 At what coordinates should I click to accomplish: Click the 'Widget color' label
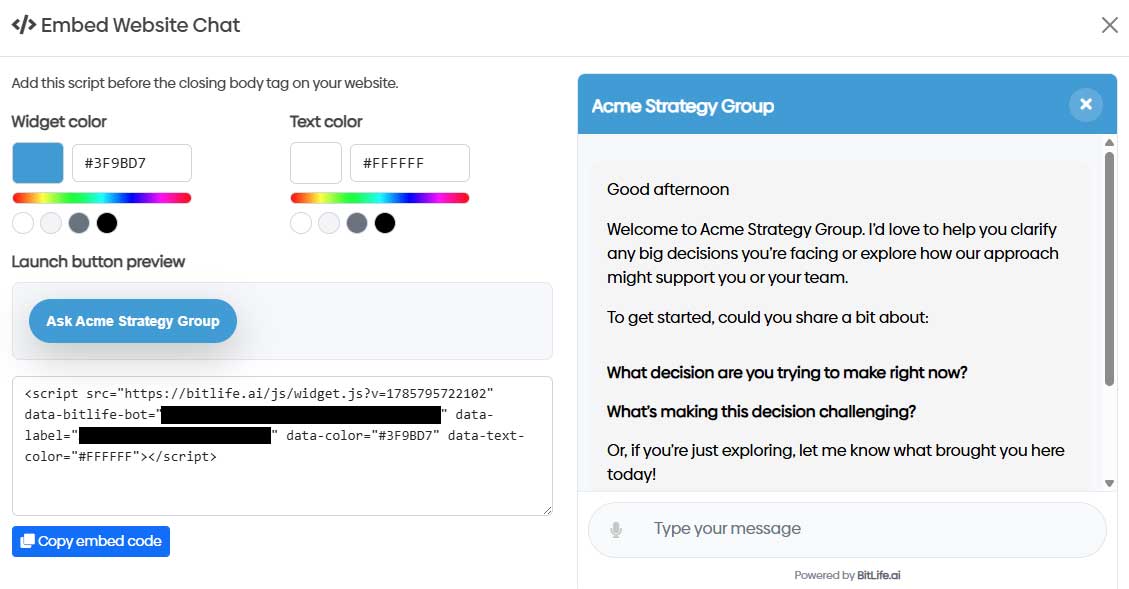59,122
